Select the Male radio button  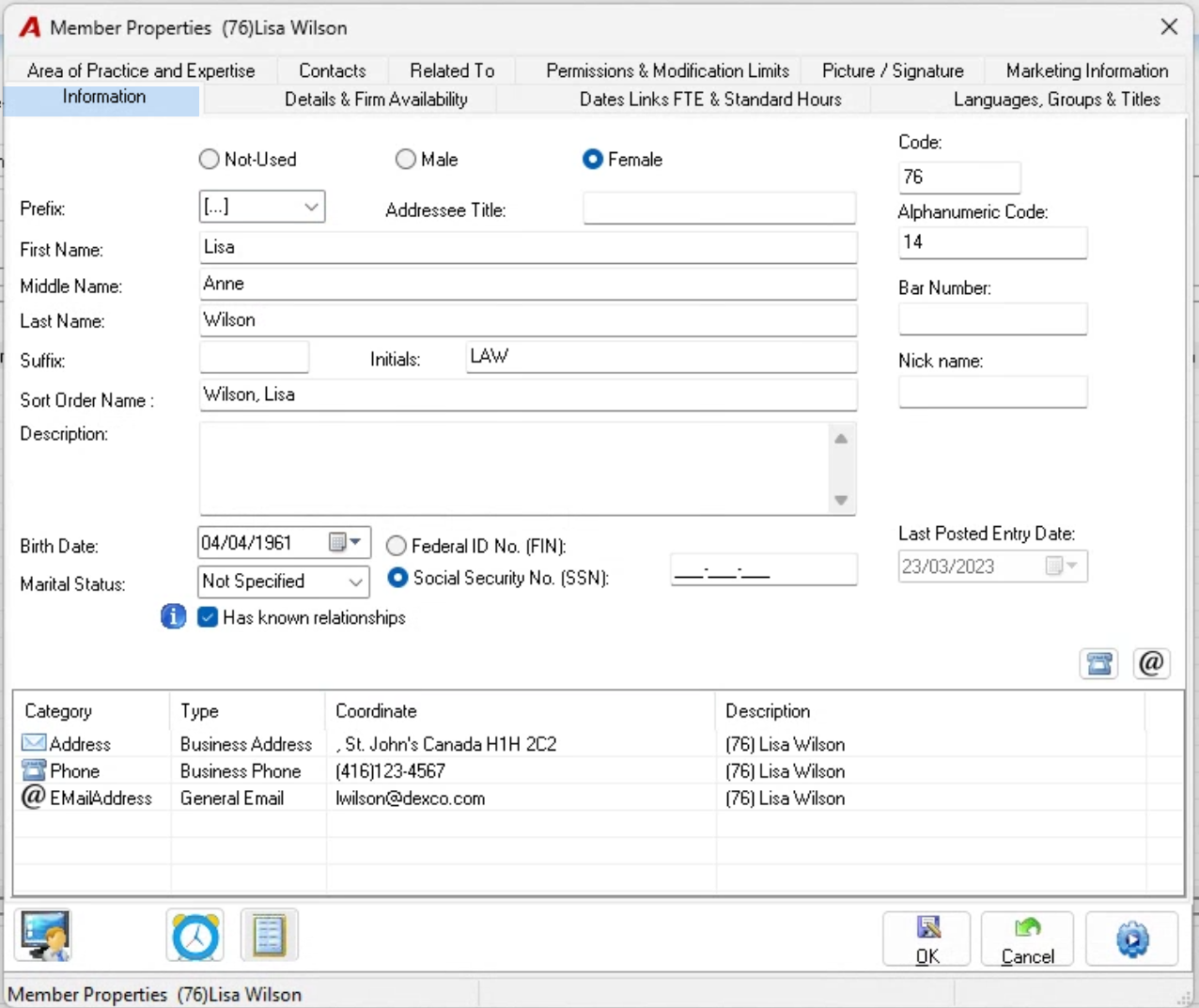[405, 160]
